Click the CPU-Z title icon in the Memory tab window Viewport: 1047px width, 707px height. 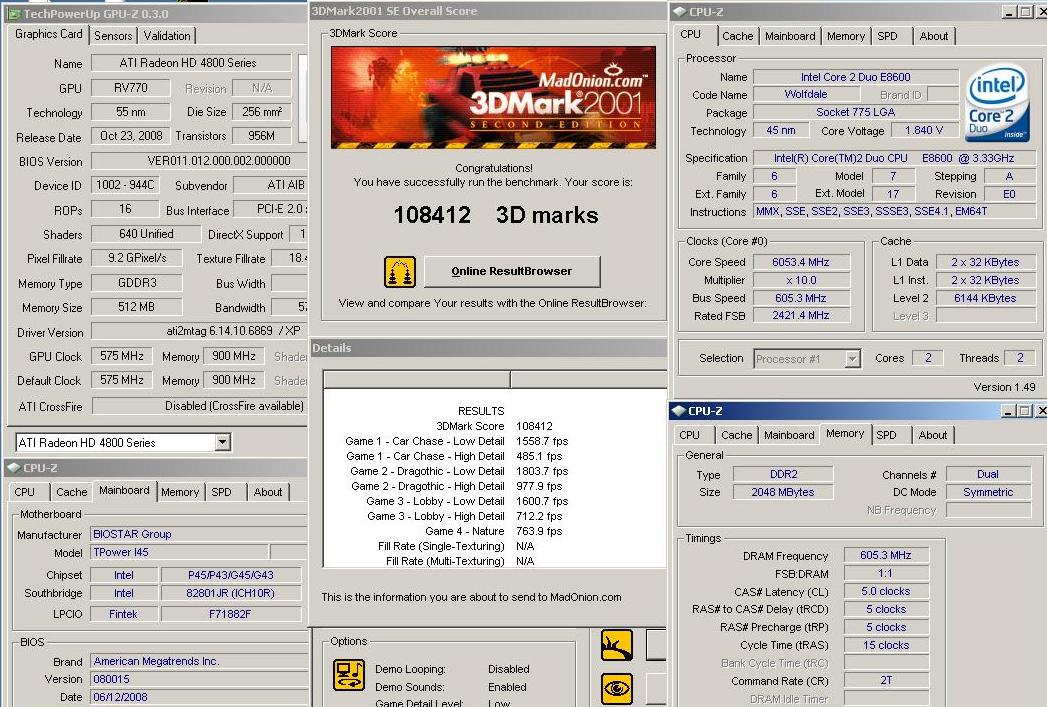[x=679, y=411]
